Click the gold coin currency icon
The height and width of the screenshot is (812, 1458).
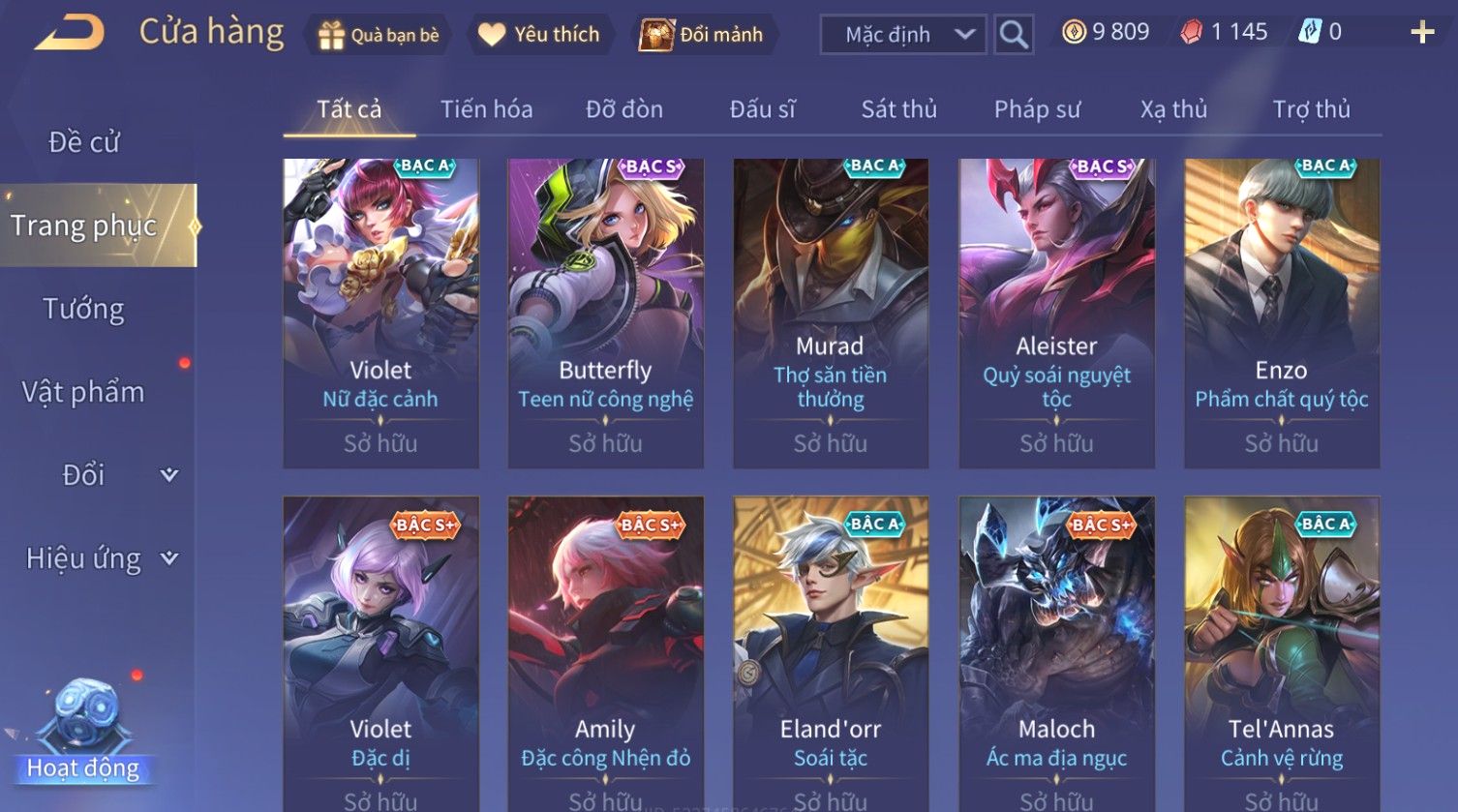pos(1074,32)
